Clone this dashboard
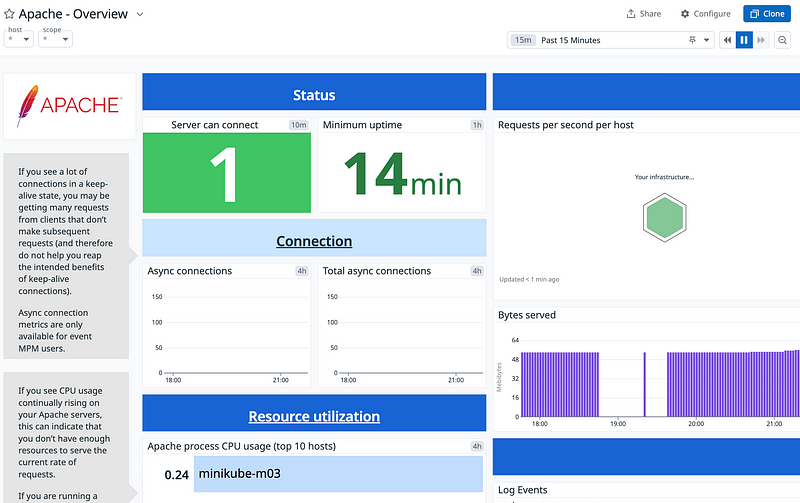The height and width of the screenshot is (503, 800). (765, 14)
